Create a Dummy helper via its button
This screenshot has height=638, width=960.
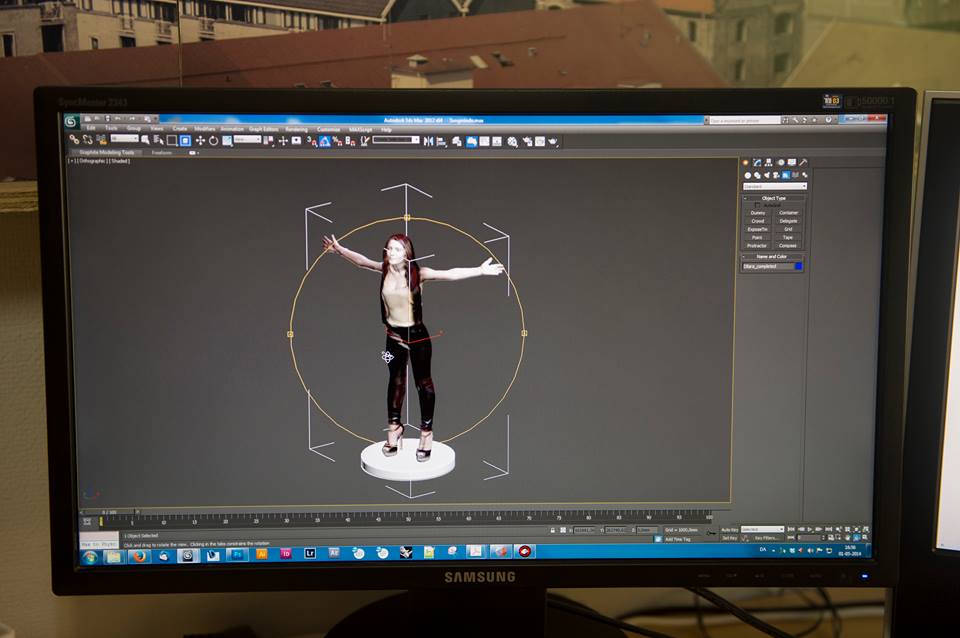758,212
